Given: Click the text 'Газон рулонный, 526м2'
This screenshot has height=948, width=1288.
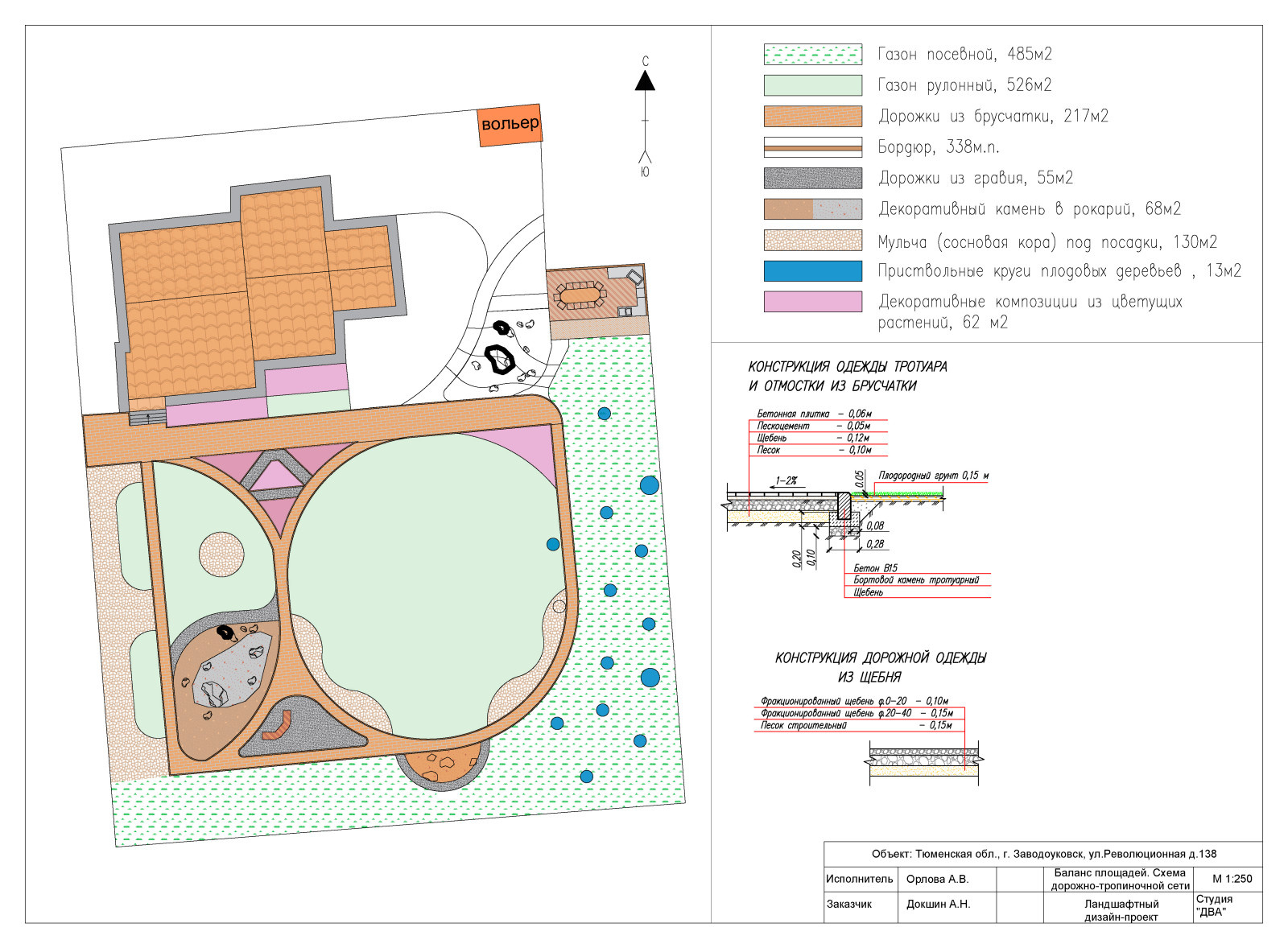Looking at the screenshot, I should click(964, 85).
